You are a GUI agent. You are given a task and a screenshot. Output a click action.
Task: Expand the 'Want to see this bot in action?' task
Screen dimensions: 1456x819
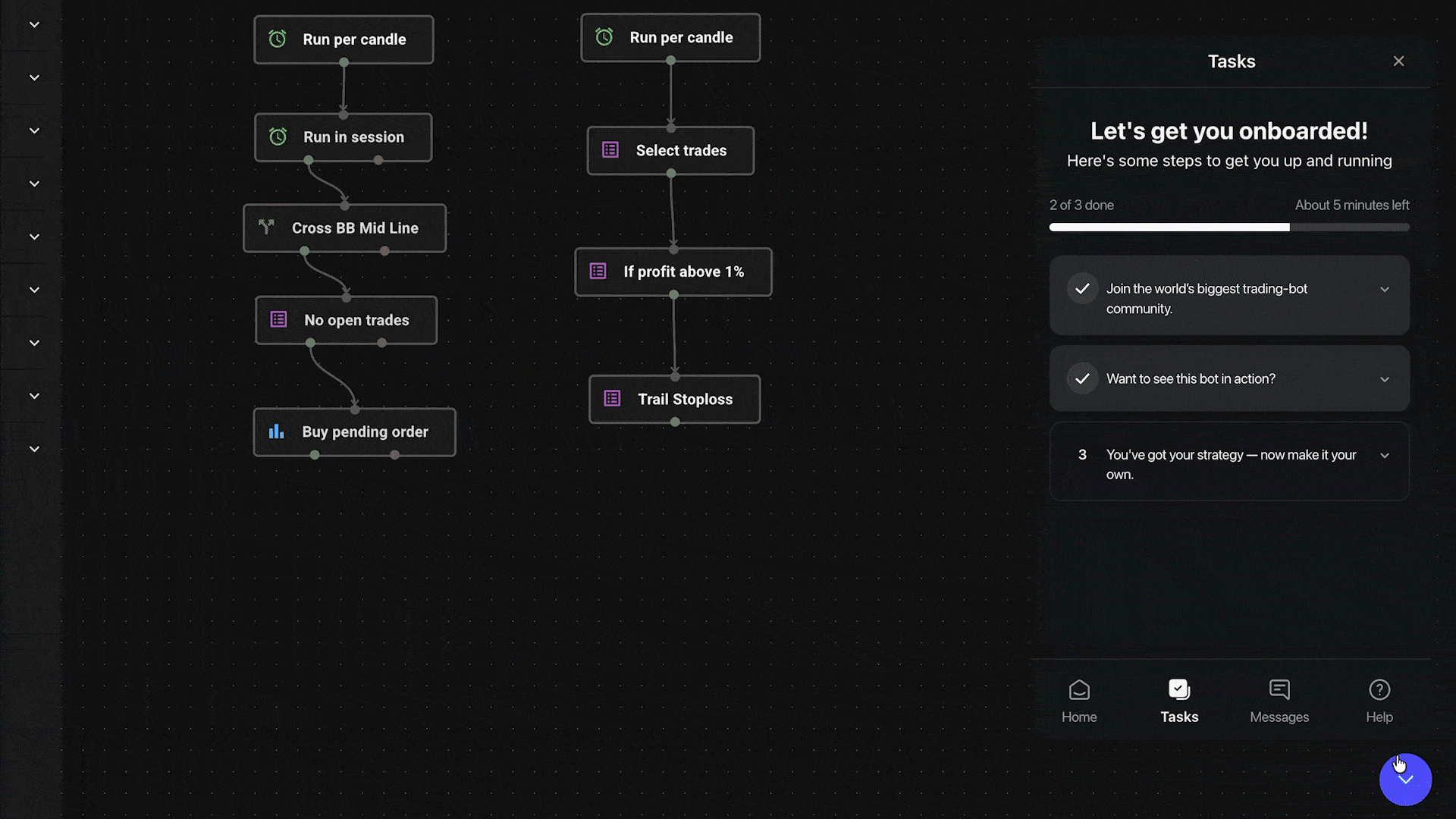coord(1385,379)
